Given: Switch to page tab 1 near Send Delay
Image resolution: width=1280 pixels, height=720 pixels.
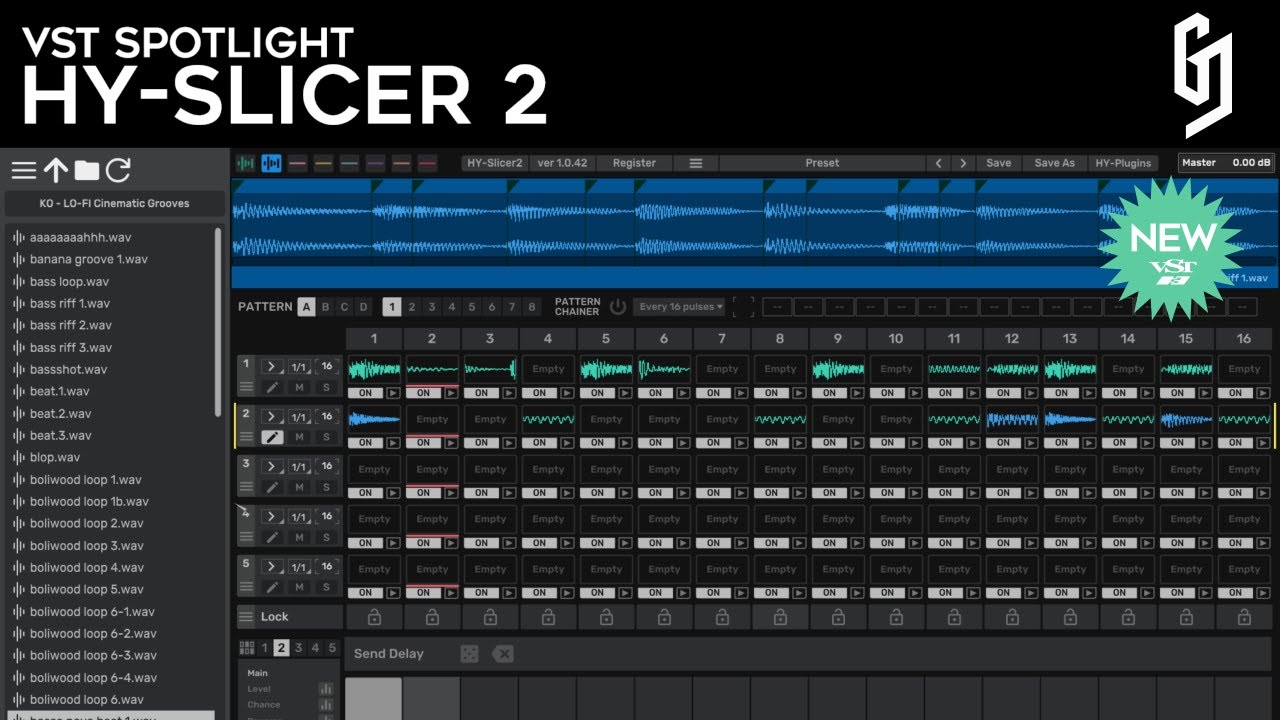Looking at the screenshot, I should point(264,648).
